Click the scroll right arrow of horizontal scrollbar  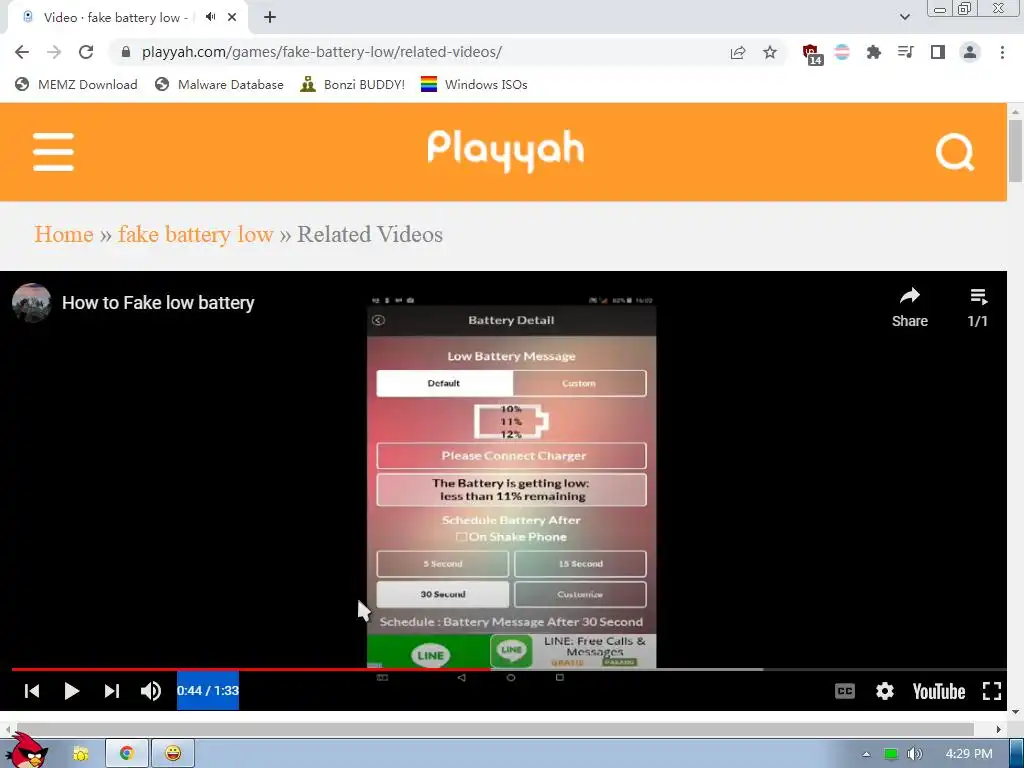999,729
